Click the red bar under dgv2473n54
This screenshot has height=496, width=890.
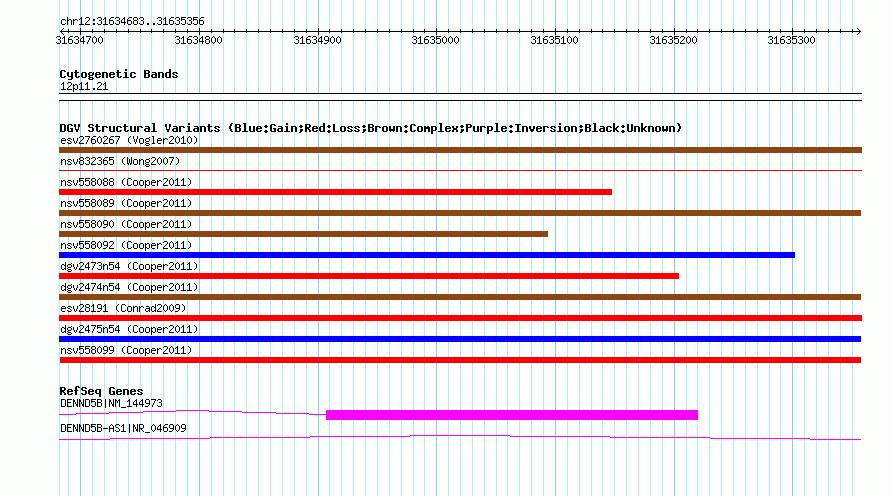369,276
